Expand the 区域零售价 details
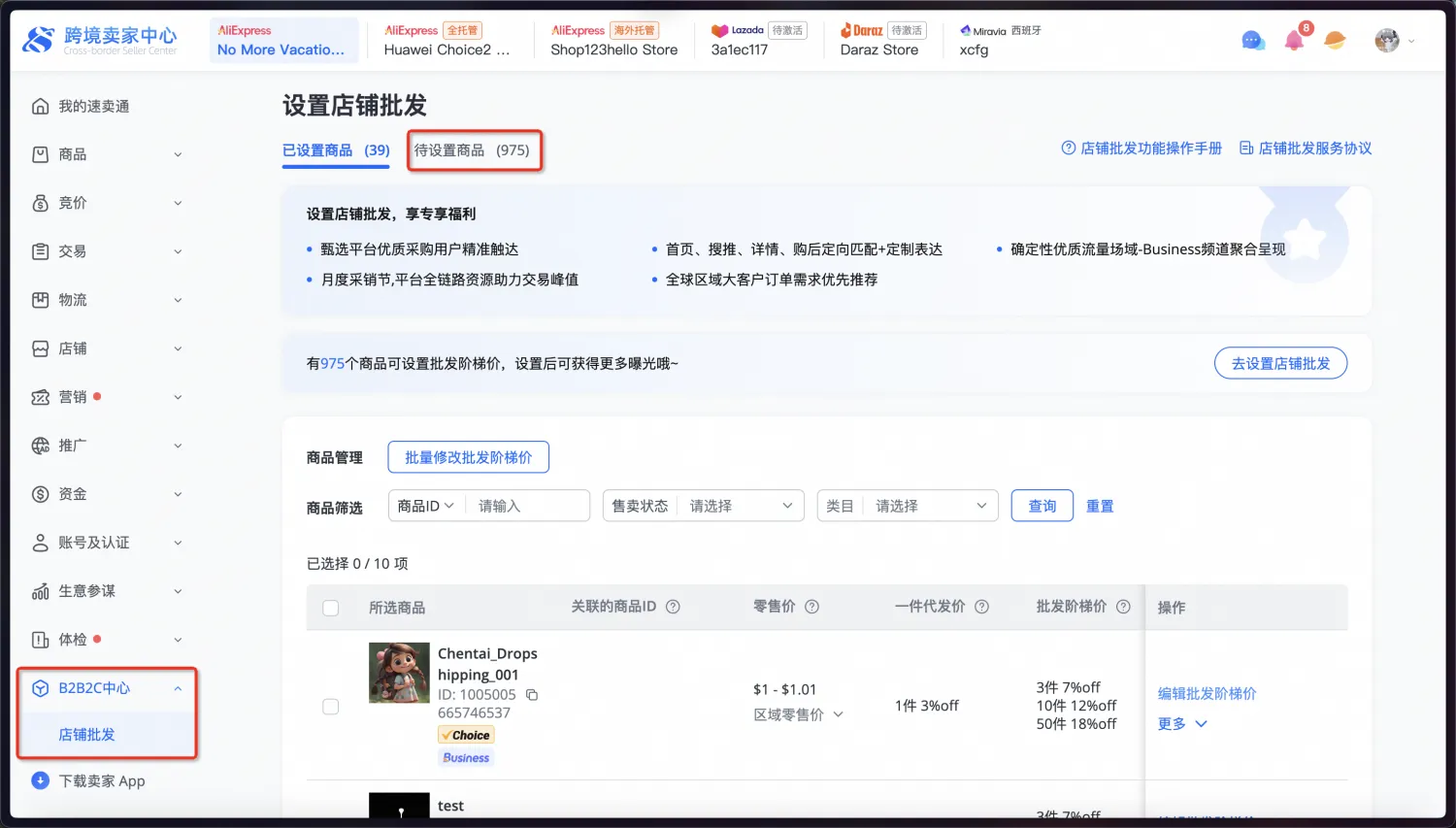This screenshot has height=828, width=1456. pos(799,714)
